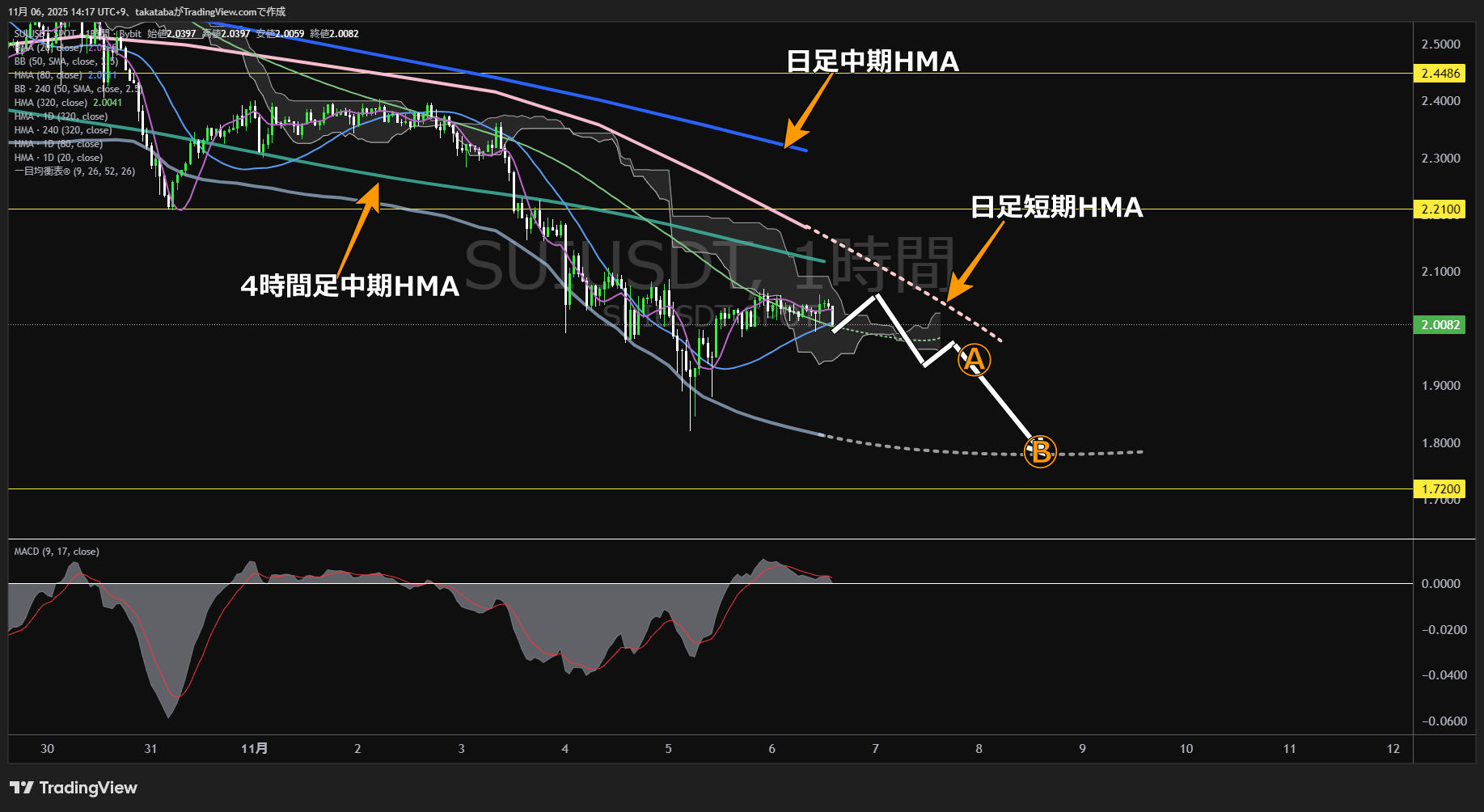Click the 2.3000 price axis value
The width and height of the screenshot is (1484, 812).
coord(1440,159)
